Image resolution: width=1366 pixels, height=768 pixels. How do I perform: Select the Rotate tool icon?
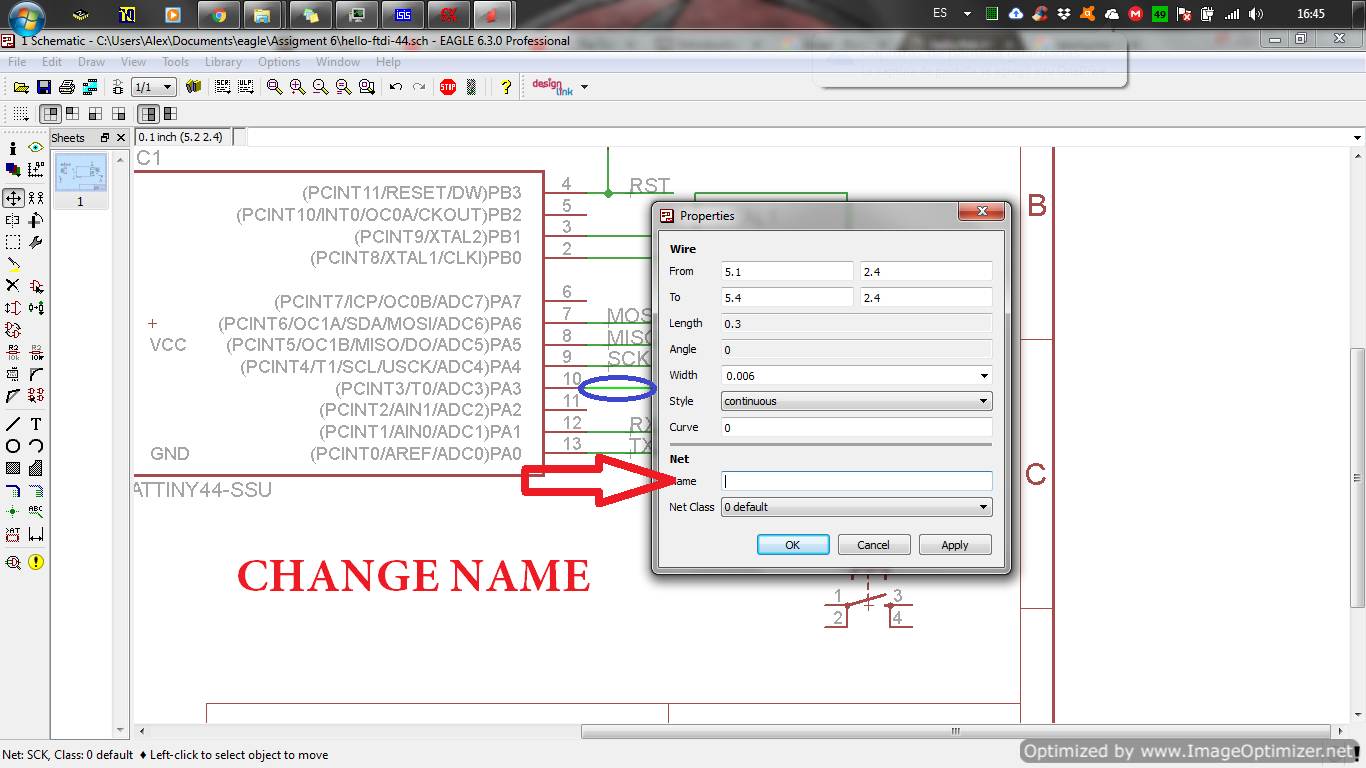(36, 220)
